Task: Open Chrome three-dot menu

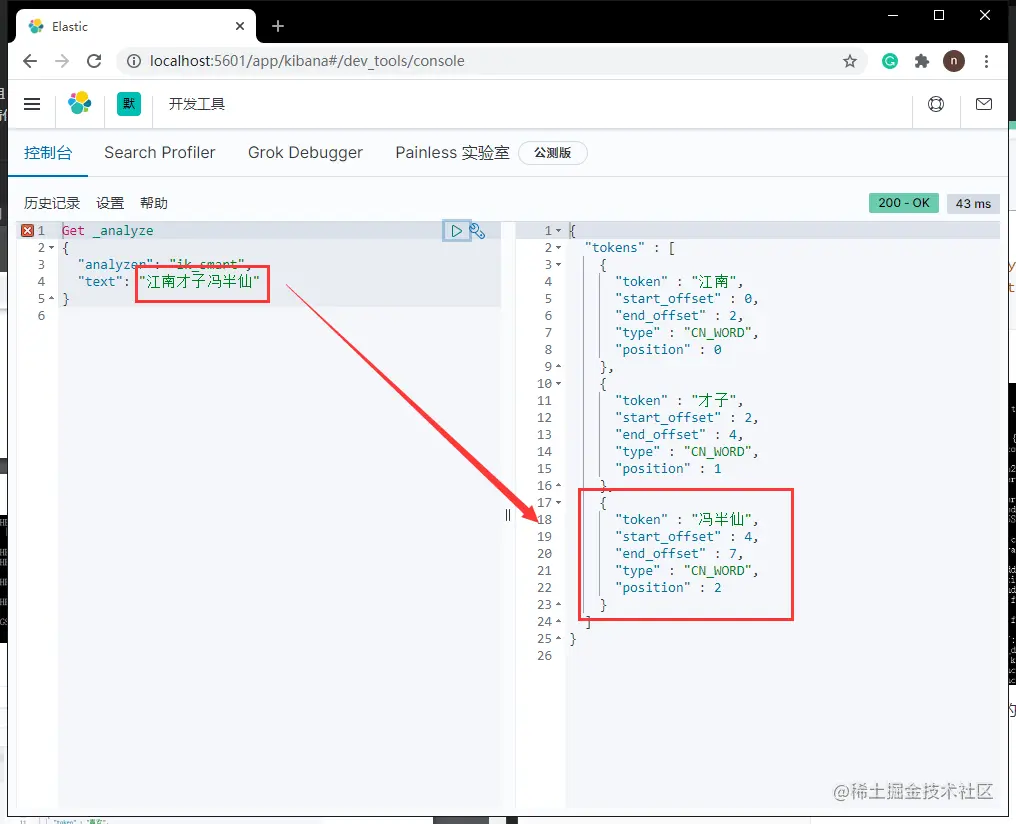Action: pyautogui.click(x=986, y=61)
